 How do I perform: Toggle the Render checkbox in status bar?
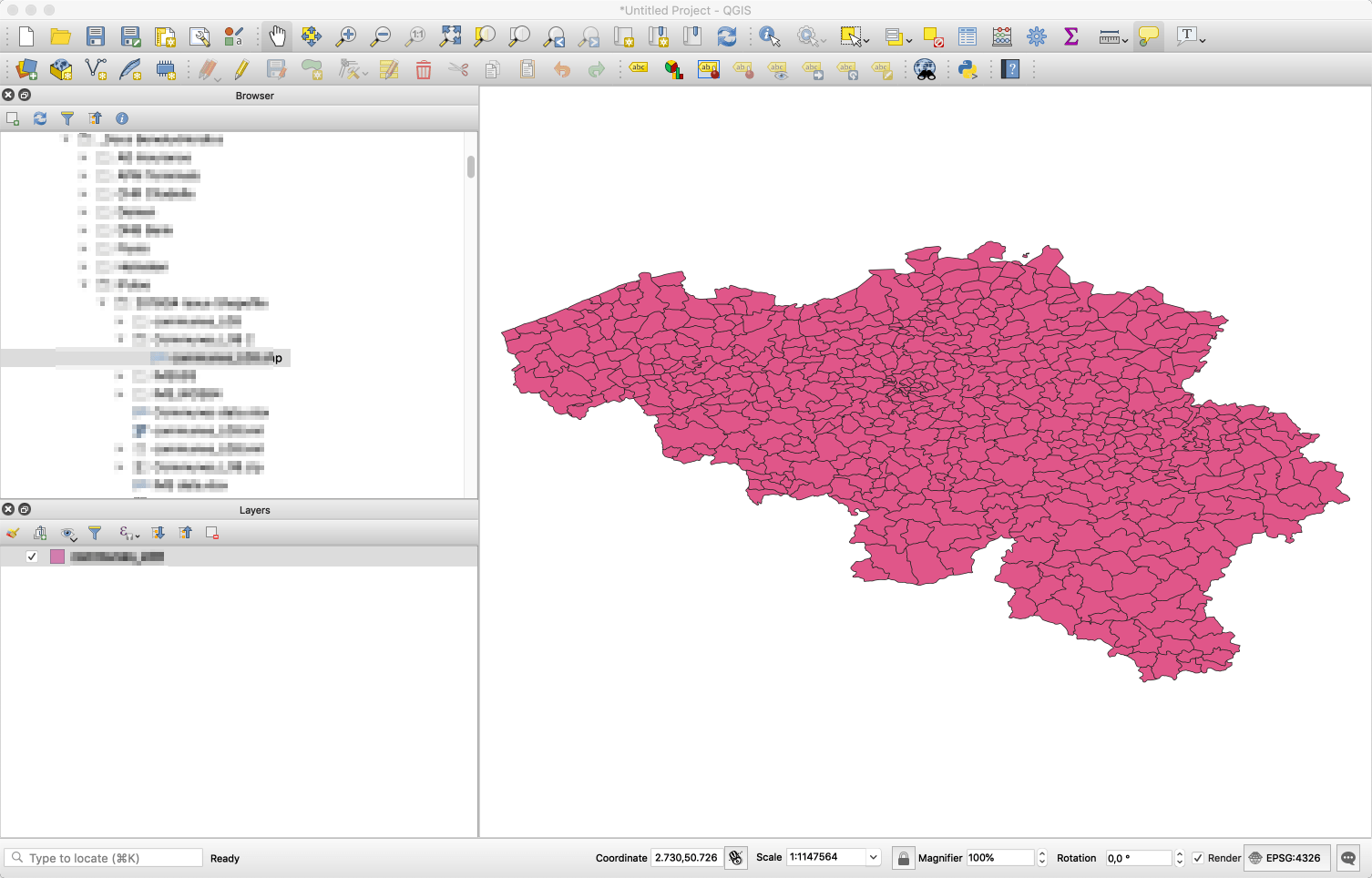[x=1198, y=858]
